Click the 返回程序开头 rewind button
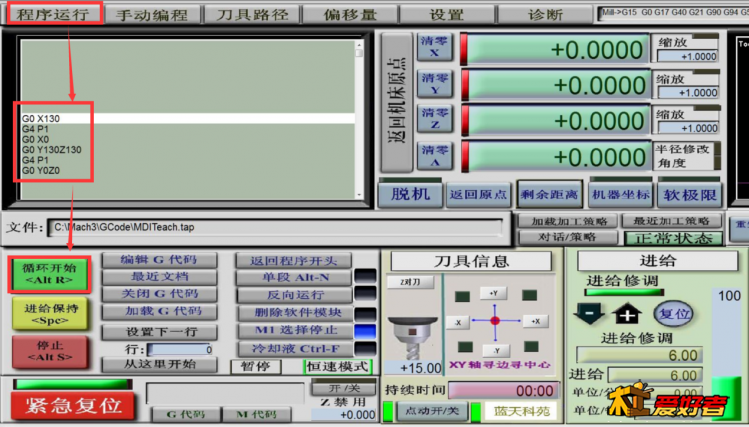 pyautogui.click(x=294, y=261)
